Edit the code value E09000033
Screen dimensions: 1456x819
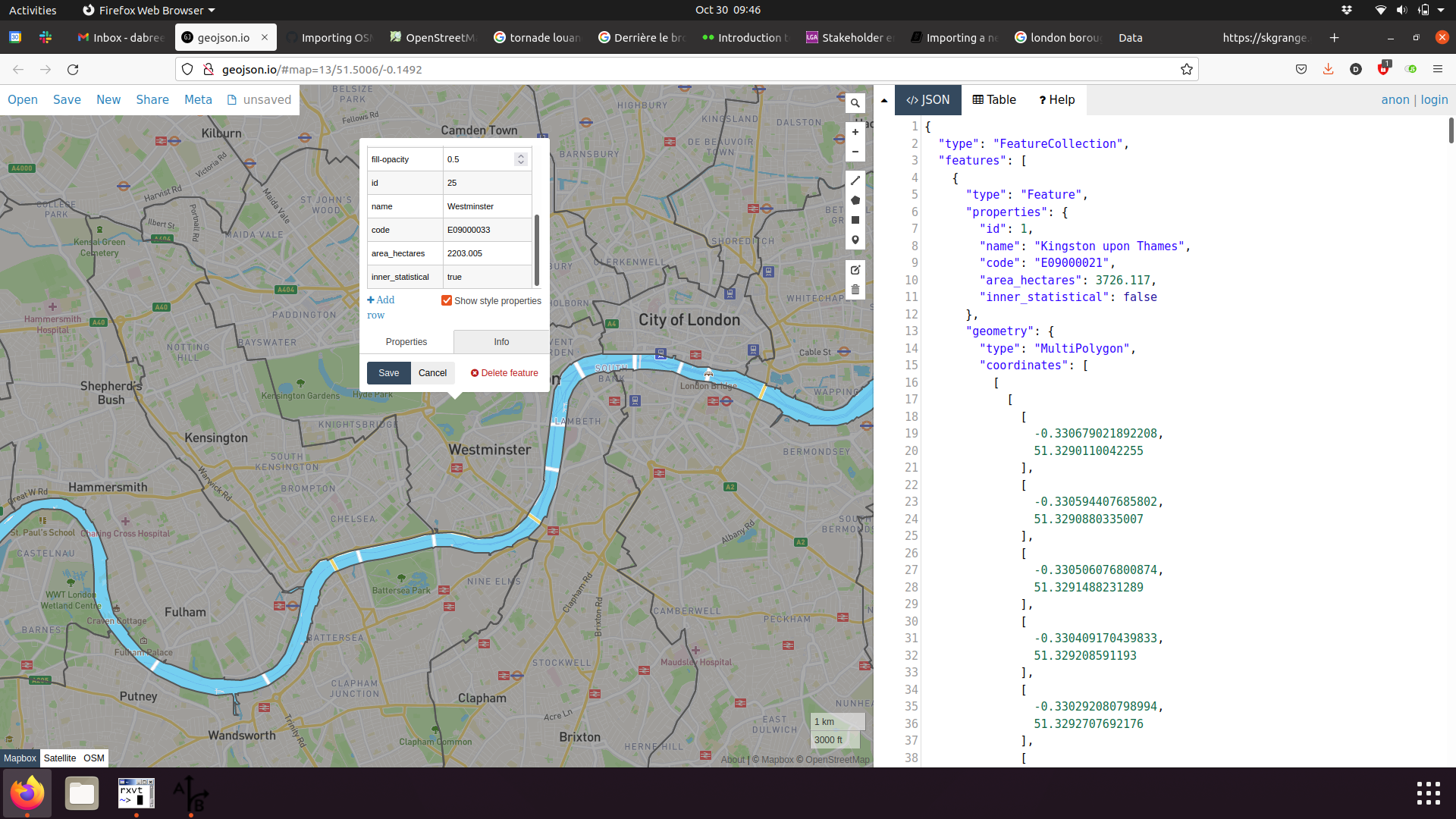(x=487, y=230)
